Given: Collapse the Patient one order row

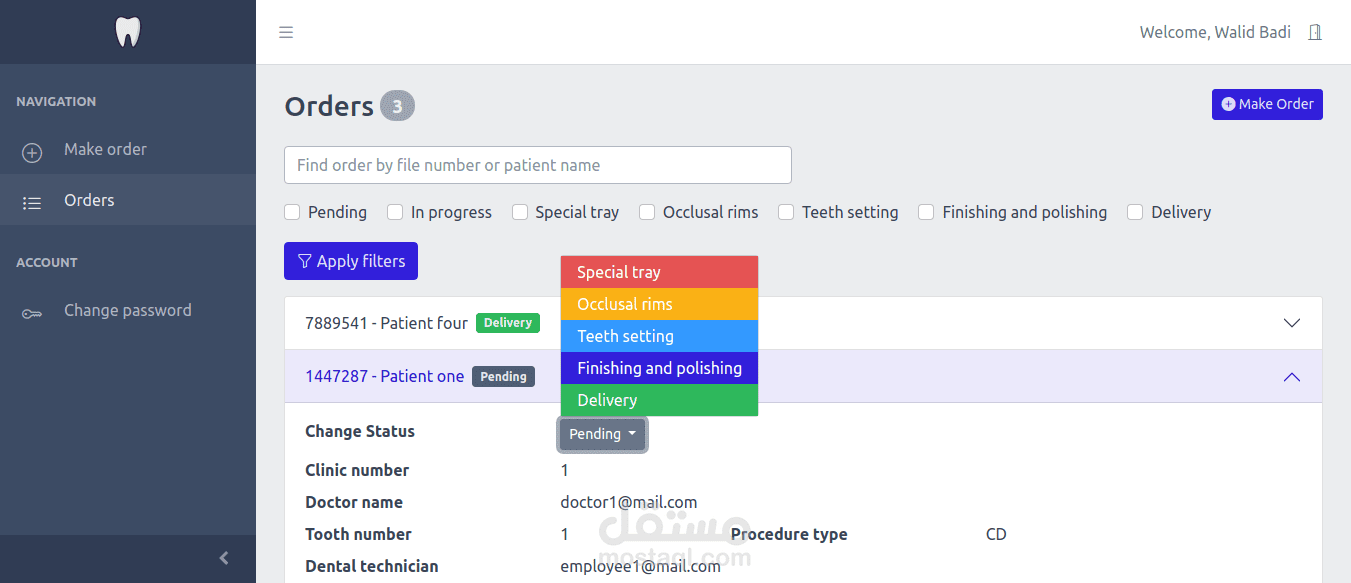Looking at the screenshot, I should click(x=1291, y=377).
